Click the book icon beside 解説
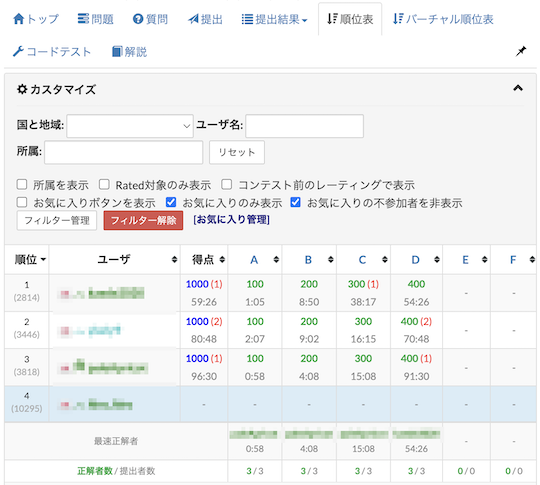 click(x=117, y=52)
